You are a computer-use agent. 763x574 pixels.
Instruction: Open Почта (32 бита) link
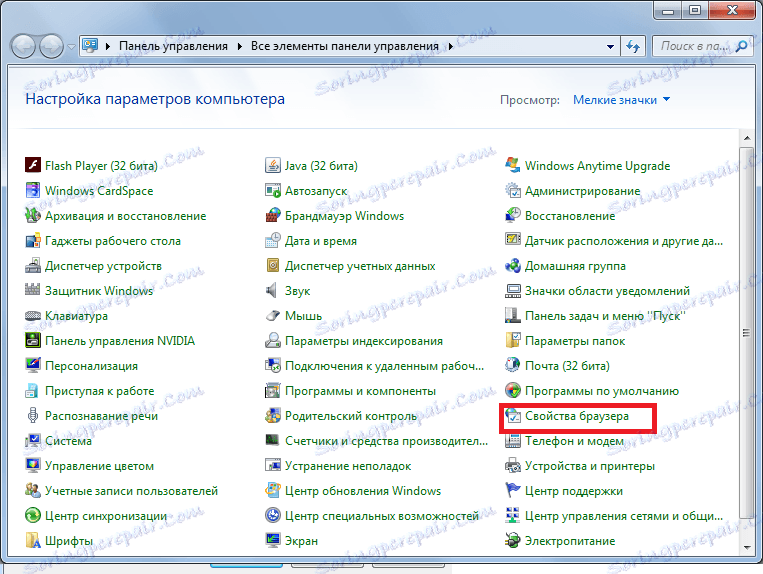(567, 365)
